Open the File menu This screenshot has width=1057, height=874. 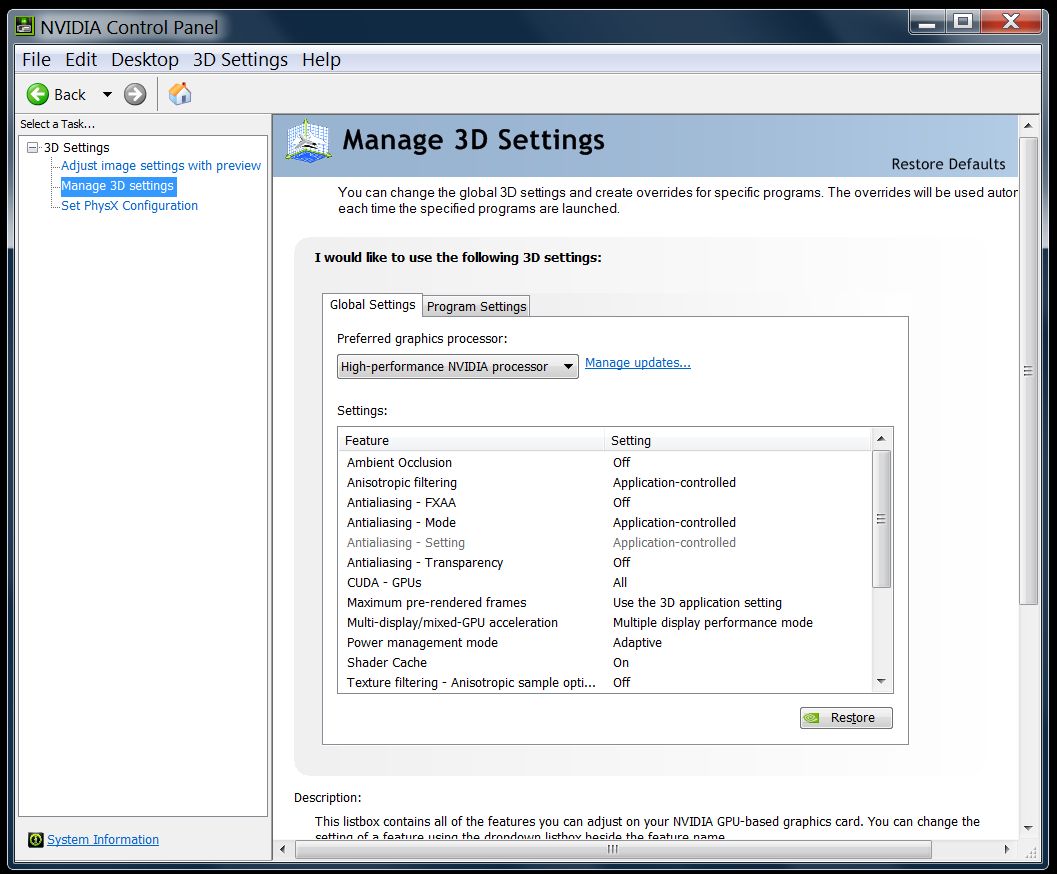(36, 59)
